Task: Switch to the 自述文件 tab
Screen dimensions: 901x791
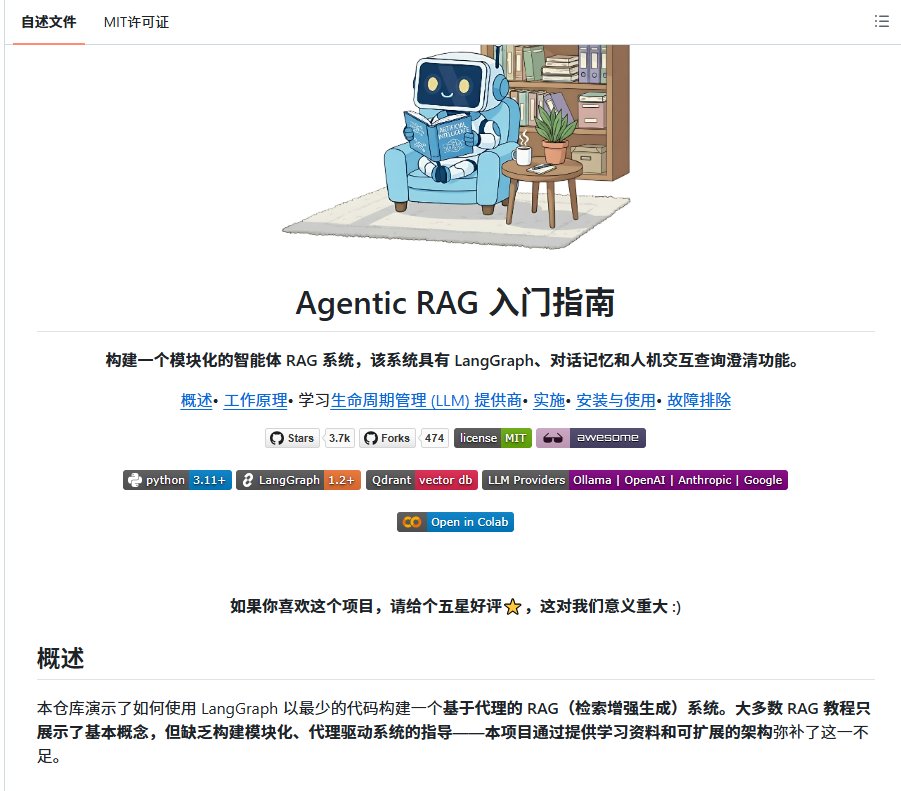Action: point(49,22)
